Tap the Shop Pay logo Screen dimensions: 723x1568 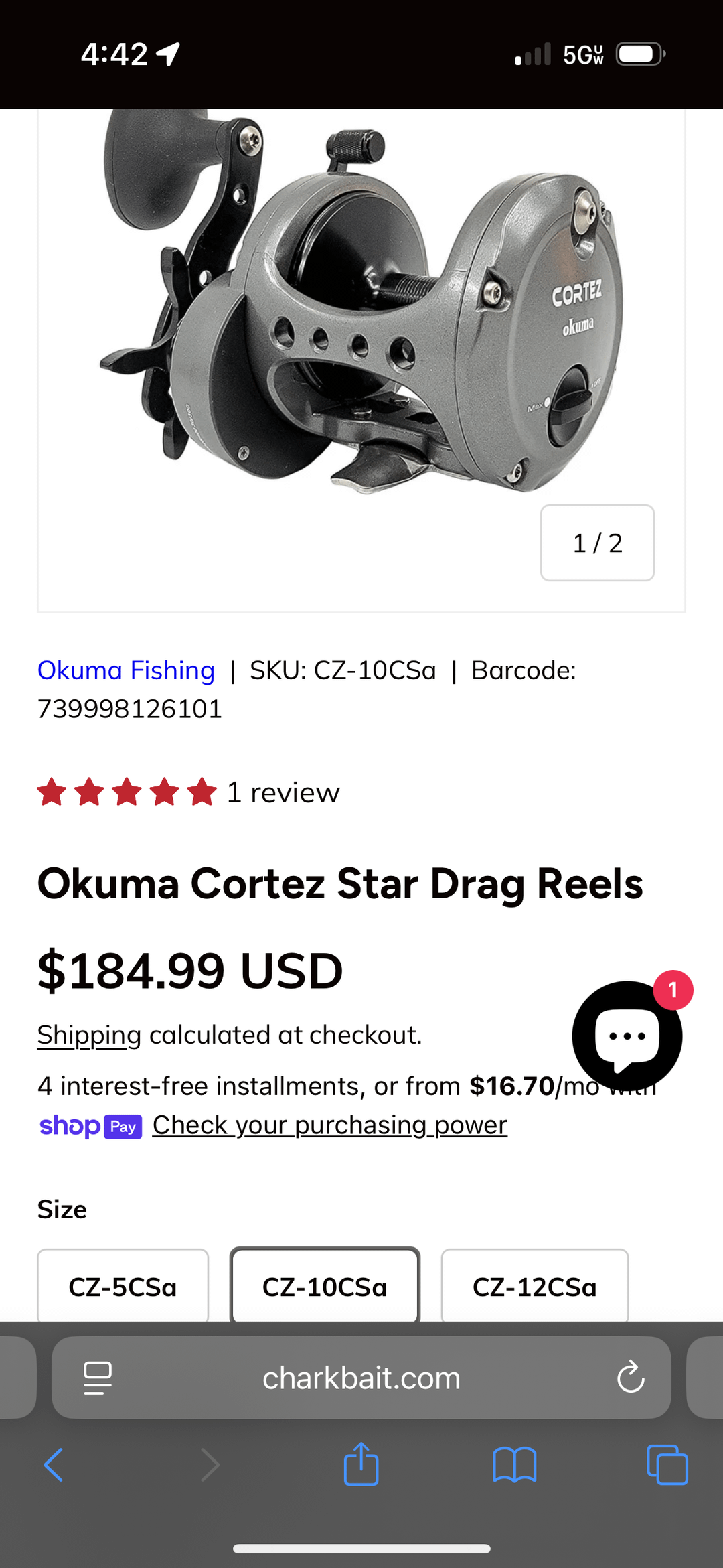[x=90, y=1126]
